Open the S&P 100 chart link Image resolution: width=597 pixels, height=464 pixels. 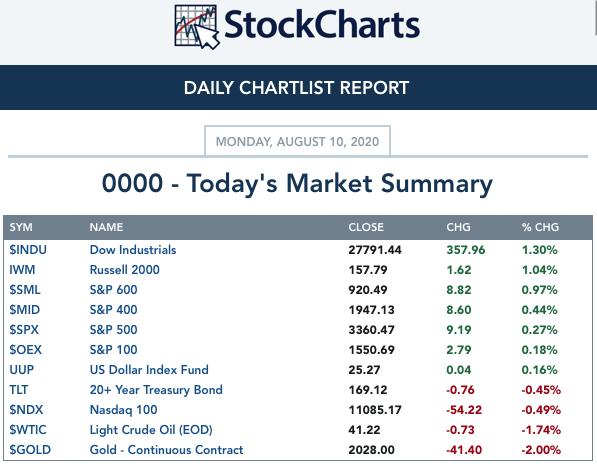[113, 349]
